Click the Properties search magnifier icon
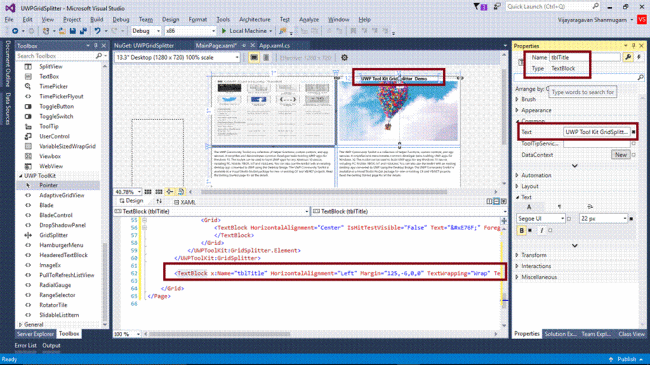Screen dimensions: 650x365 [x=640, y=78]
